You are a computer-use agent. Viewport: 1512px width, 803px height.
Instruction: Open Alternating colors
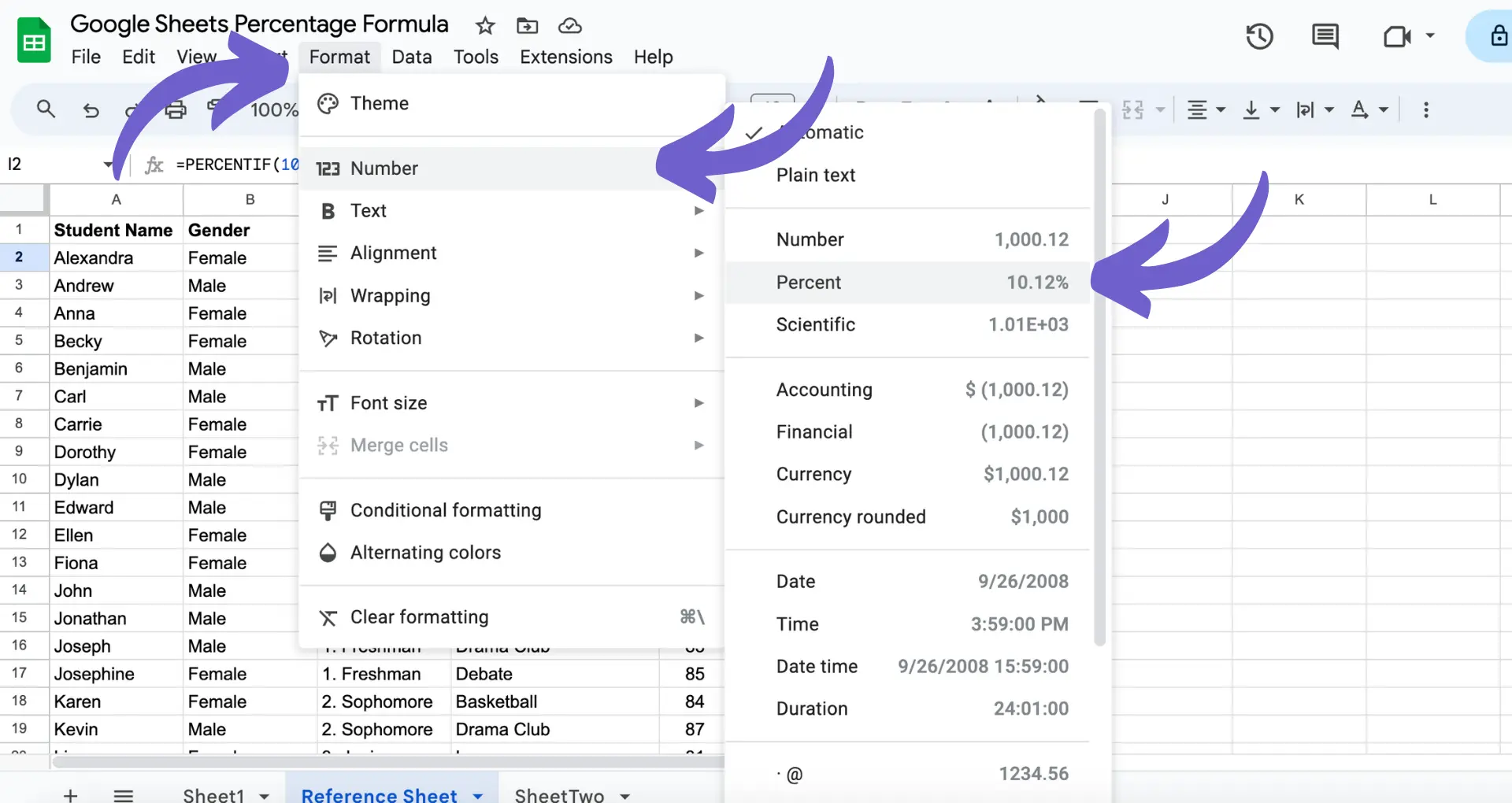(x=512, y=553)
